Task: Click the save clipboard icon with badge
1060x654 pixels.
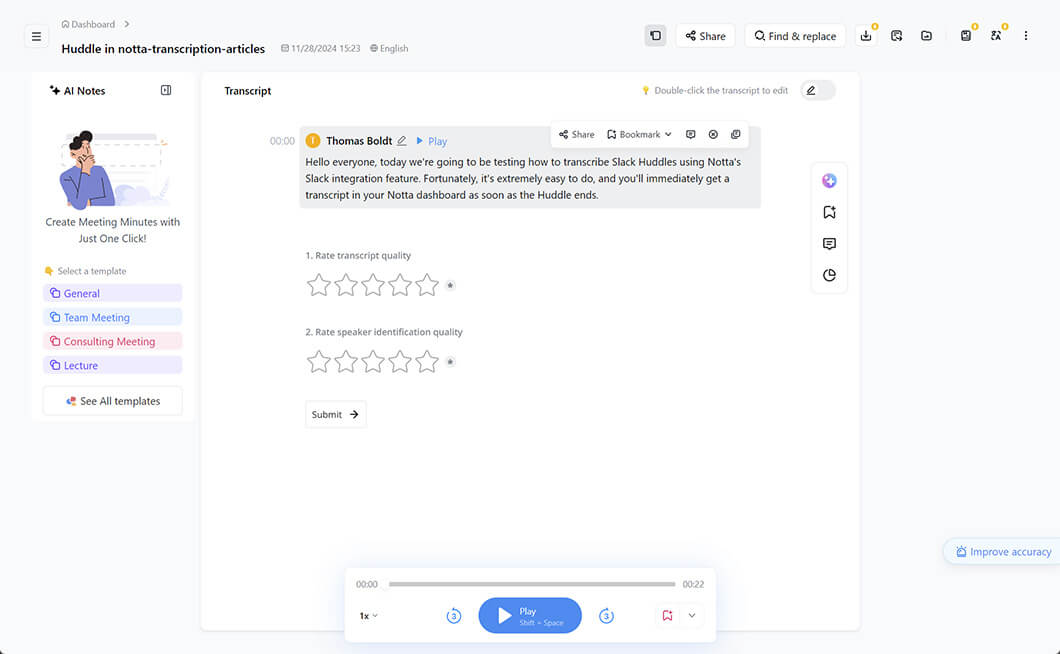Action: tap(966, 36)
